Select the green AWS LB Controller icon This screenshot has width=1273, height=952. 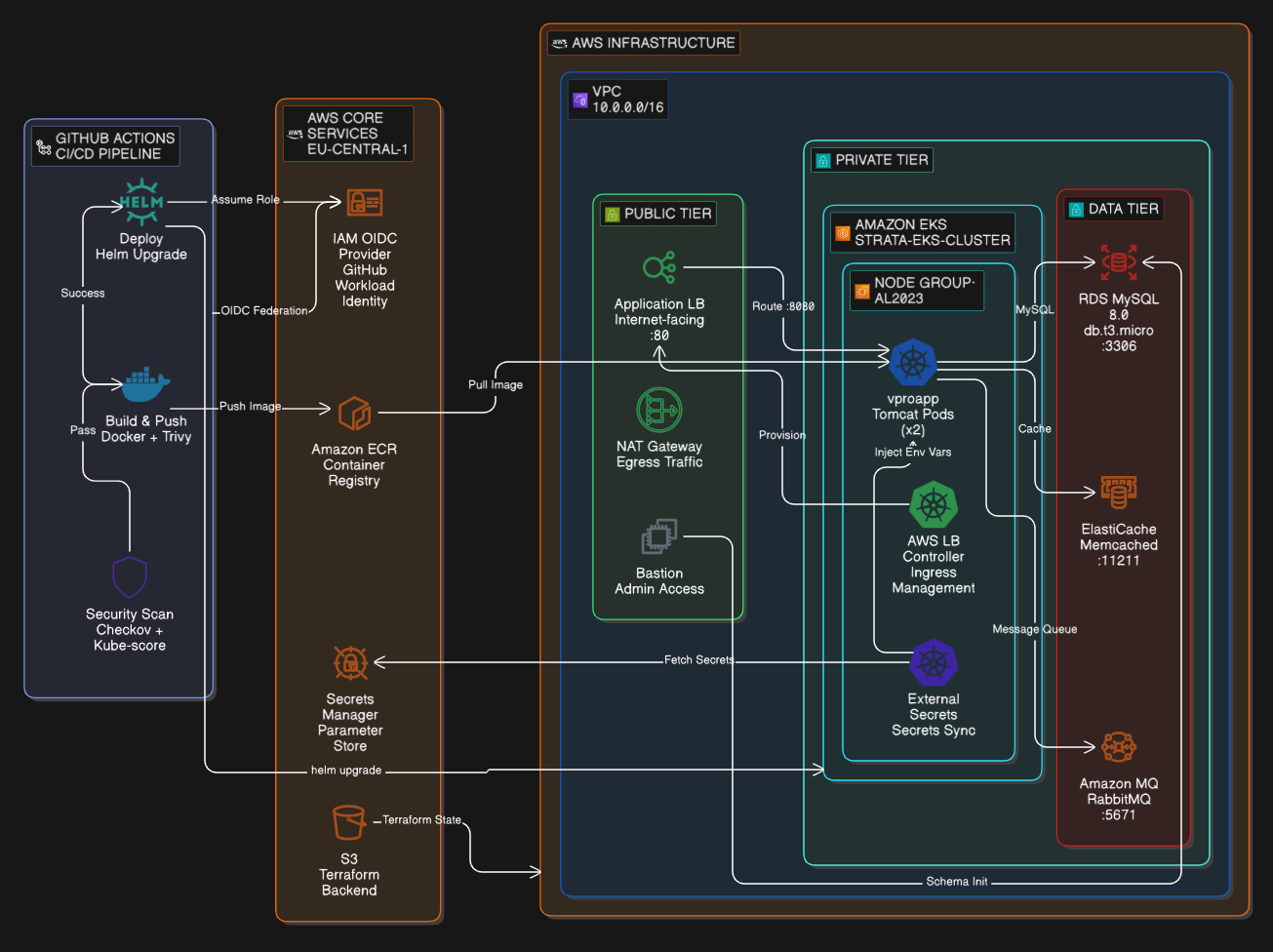pos(934,505)
